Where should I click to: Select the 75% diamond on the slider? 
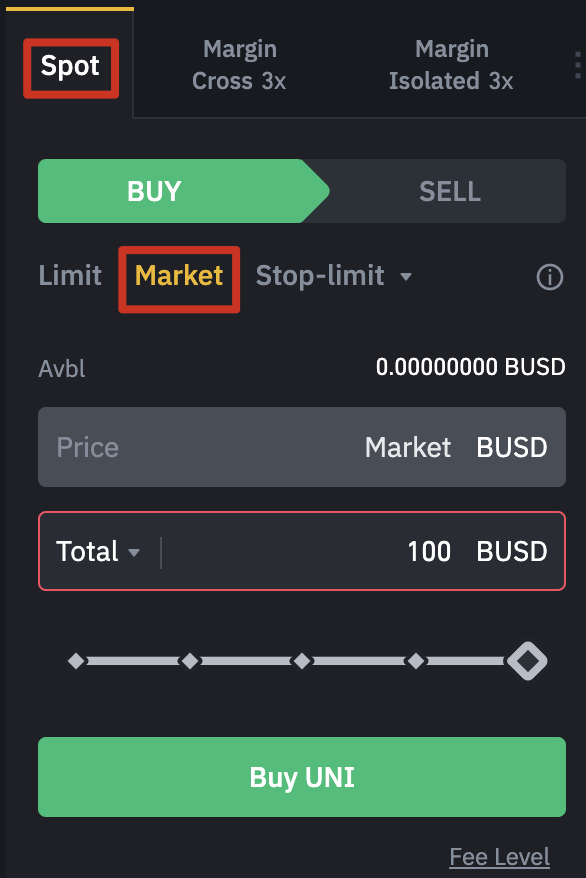pos(416,661)
